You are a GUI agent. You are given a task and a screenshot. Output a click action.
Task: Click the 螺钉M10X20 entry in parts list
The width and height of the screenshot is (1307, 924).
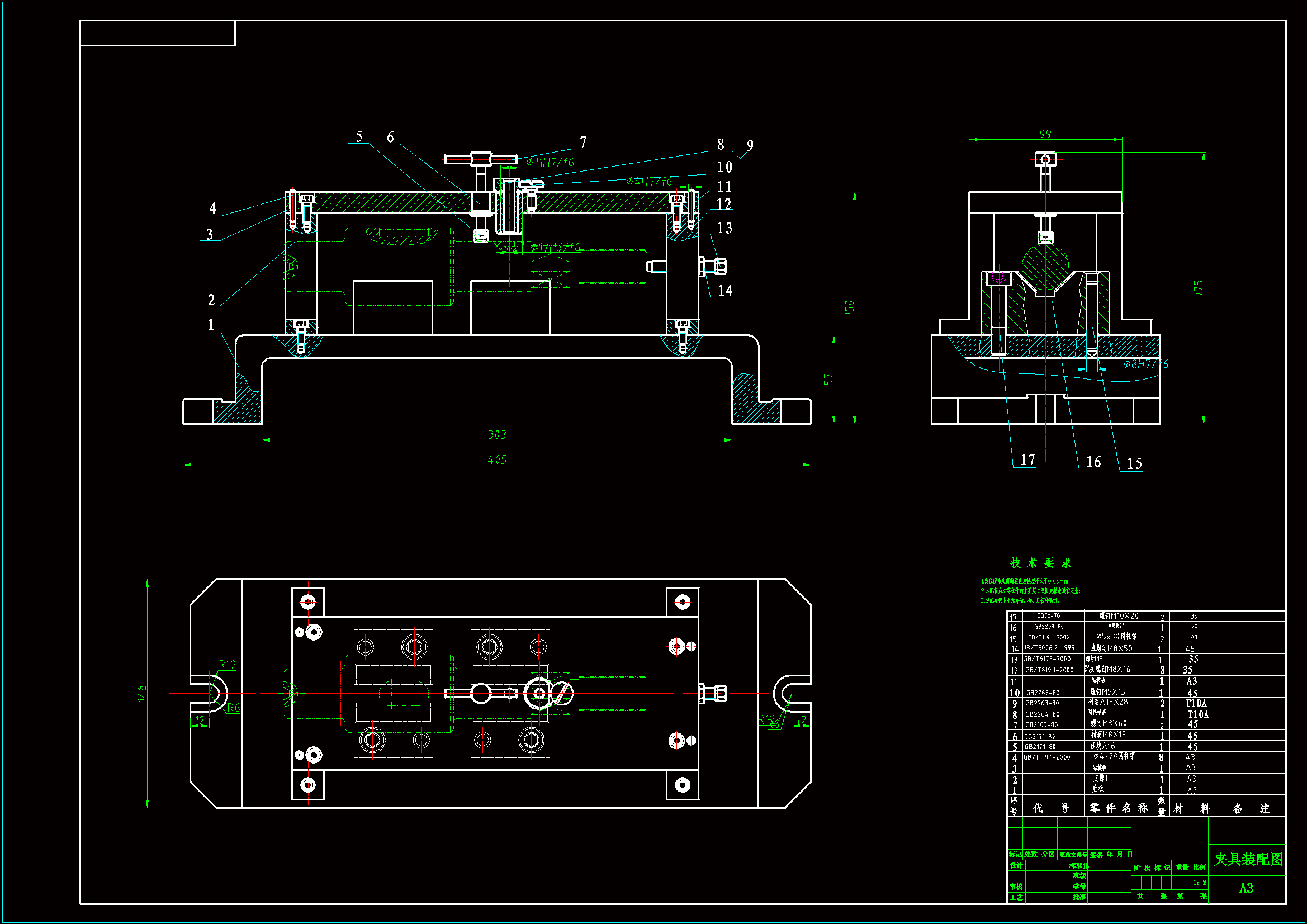coord(1119,615)
